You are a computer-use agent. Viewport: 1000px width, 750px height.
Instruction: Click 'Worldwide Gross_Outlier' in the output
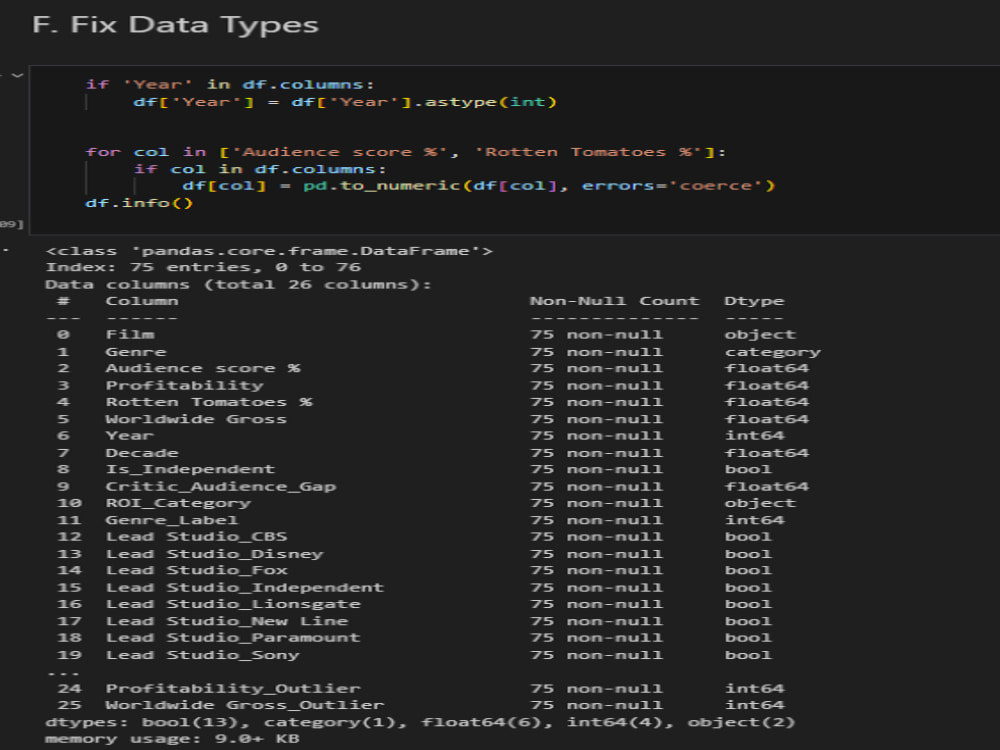click(x=245, y=705)
